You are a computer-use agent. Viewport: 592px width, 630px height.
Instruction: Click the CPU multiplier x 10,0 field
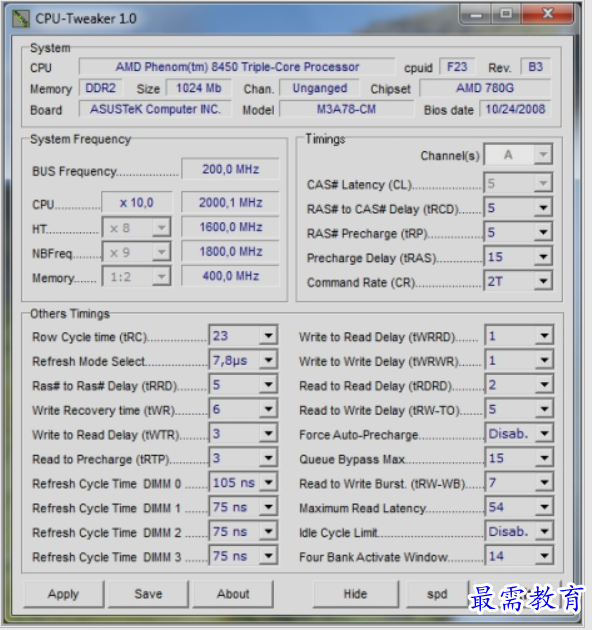click(137, 202)
